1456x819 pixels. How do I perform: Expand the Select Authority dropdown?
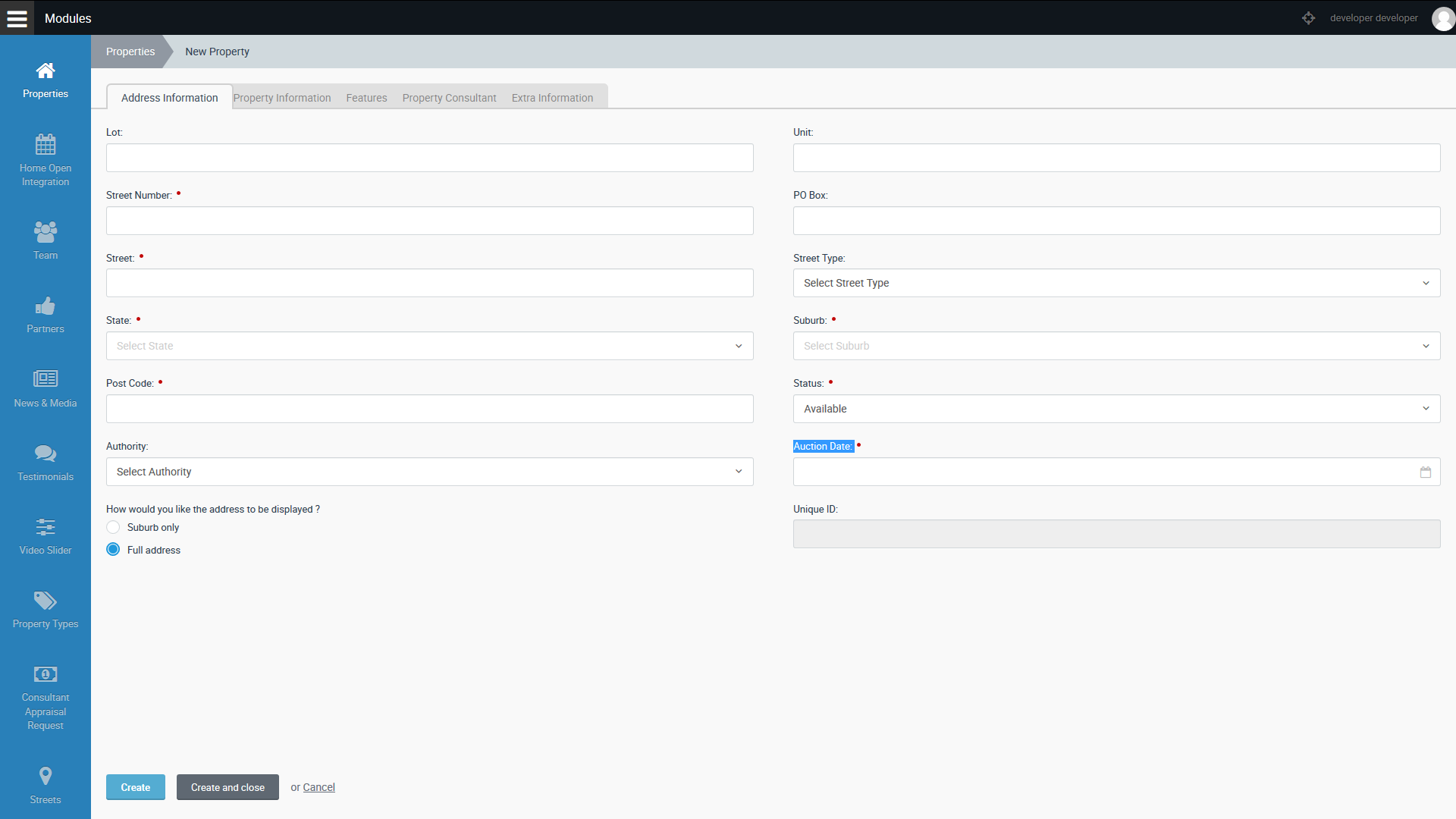429,472
